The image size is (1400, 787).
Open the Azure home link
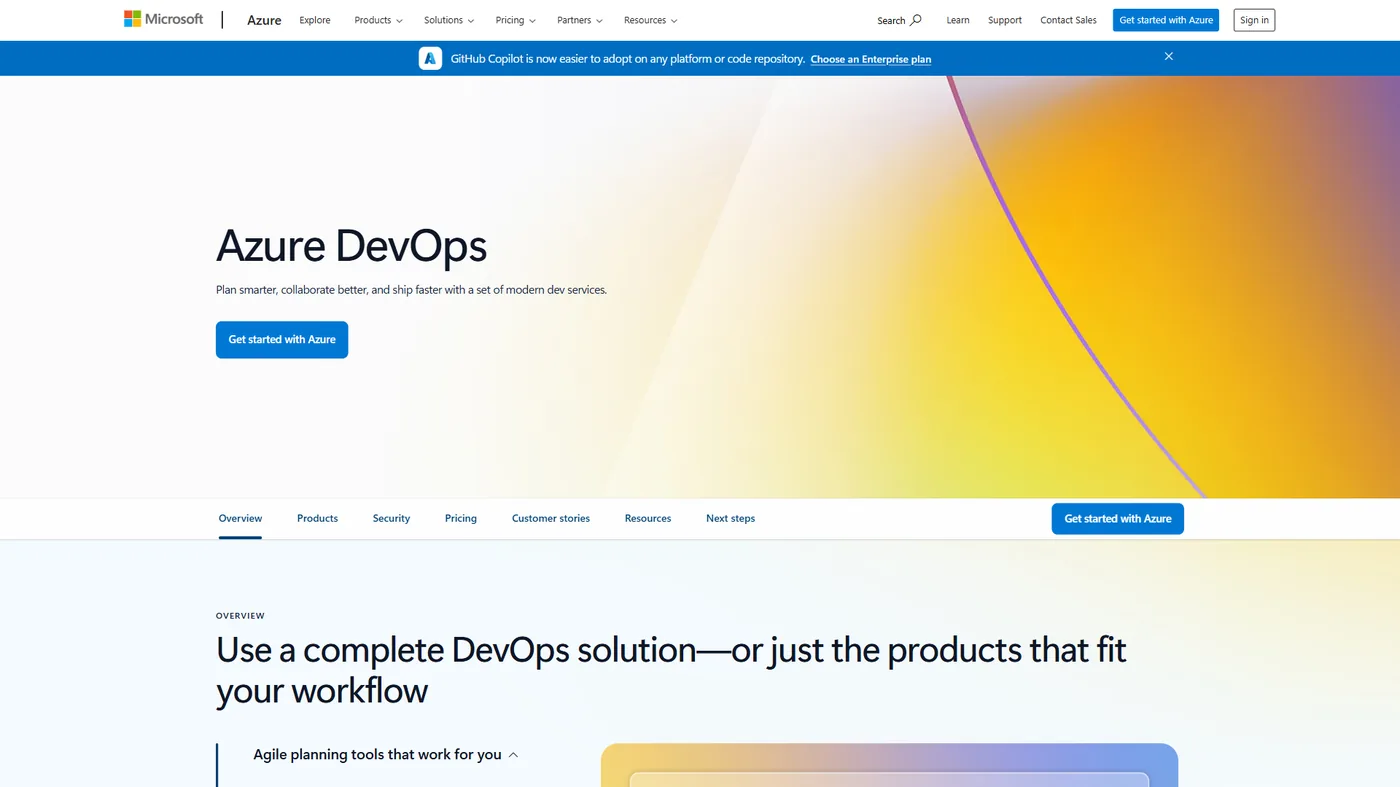[264, 20]
